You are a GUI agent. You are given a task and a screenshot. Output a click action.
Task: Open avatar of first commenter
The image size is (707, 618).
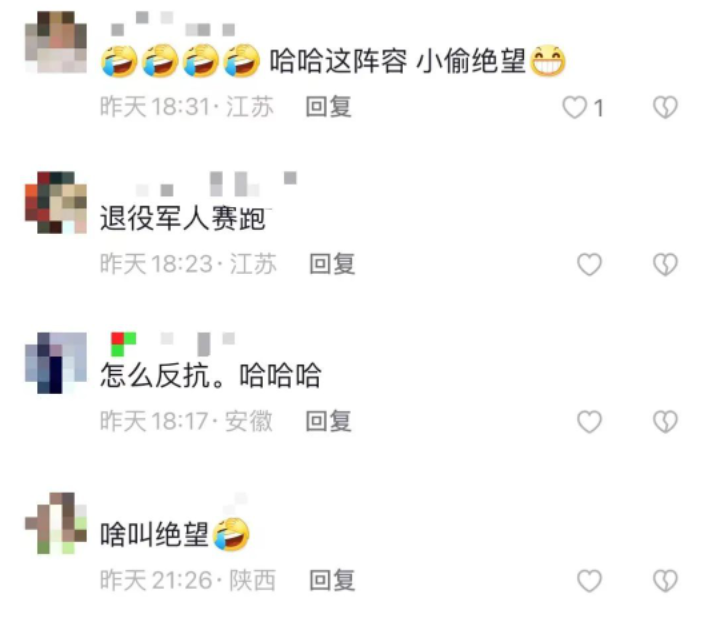click(x=56, y=42)
